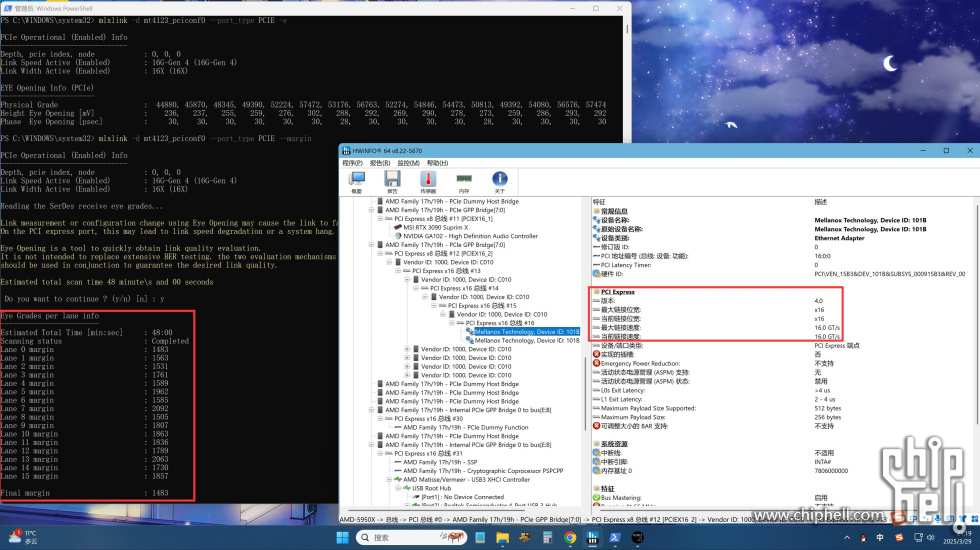The height and width of the screenshot is (550, 980).
Task: Select AMD Matisse/Vermeer USB3 XHCI Controller
Action: click(466, 479)
